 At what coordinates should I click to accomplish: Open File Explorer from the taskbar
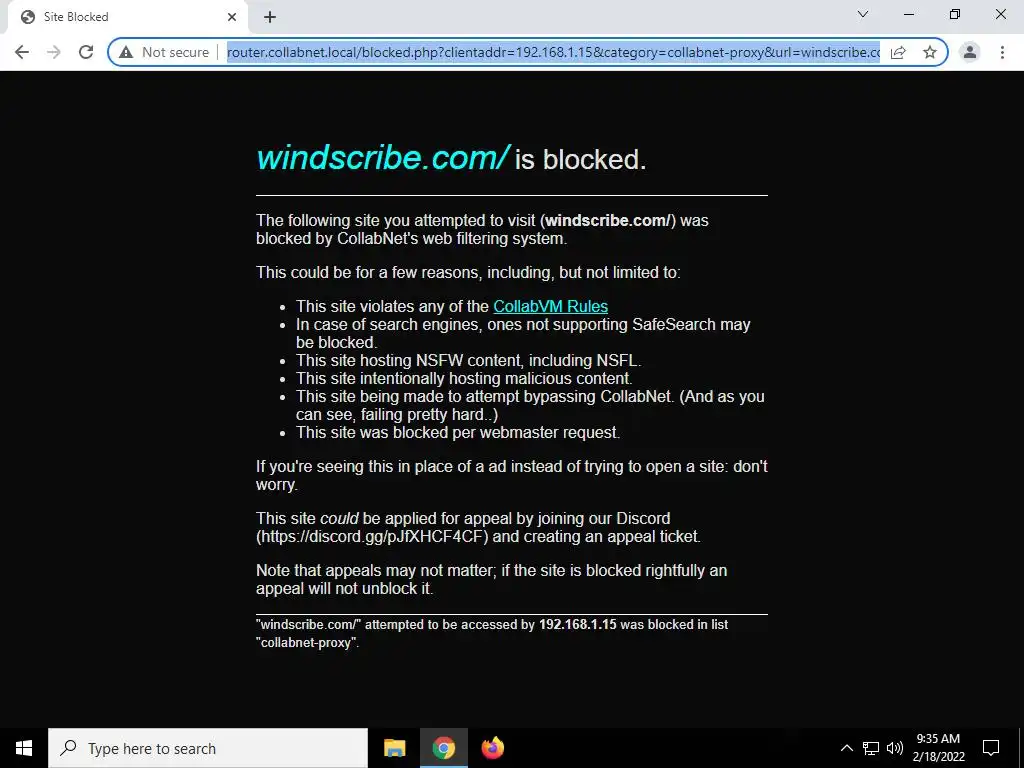[394, 748]
